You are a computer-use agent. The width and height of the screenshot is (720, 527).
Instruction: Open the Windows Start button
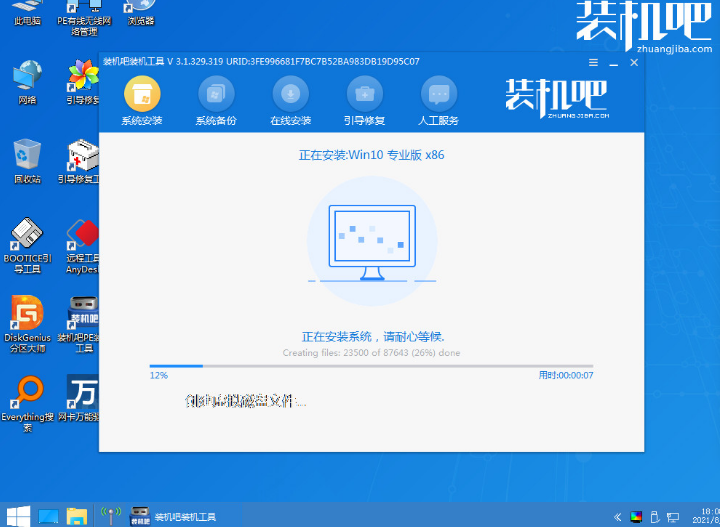click(17, 516)
